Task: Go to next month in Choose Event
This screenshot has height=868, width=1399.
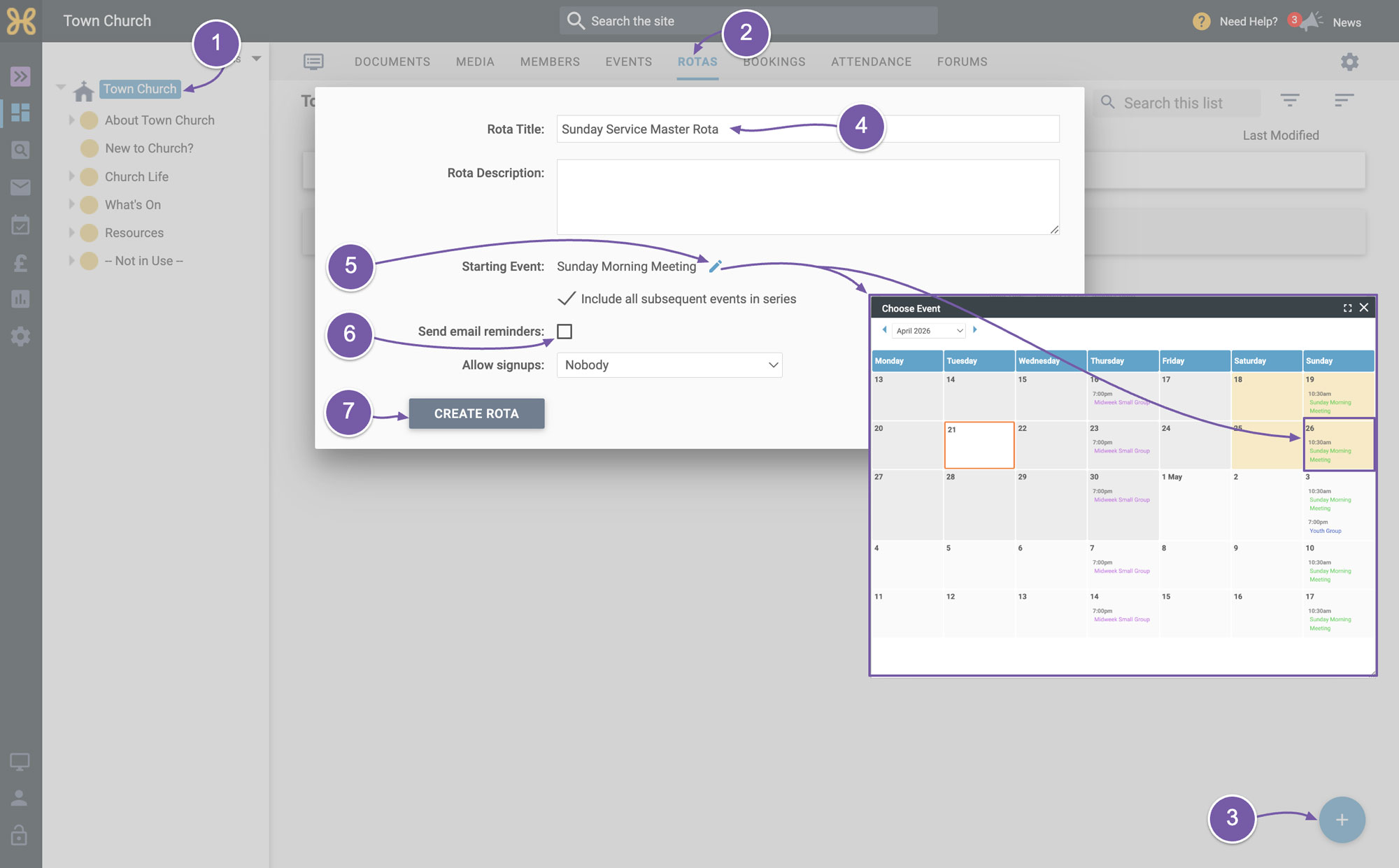Action: 974,329
